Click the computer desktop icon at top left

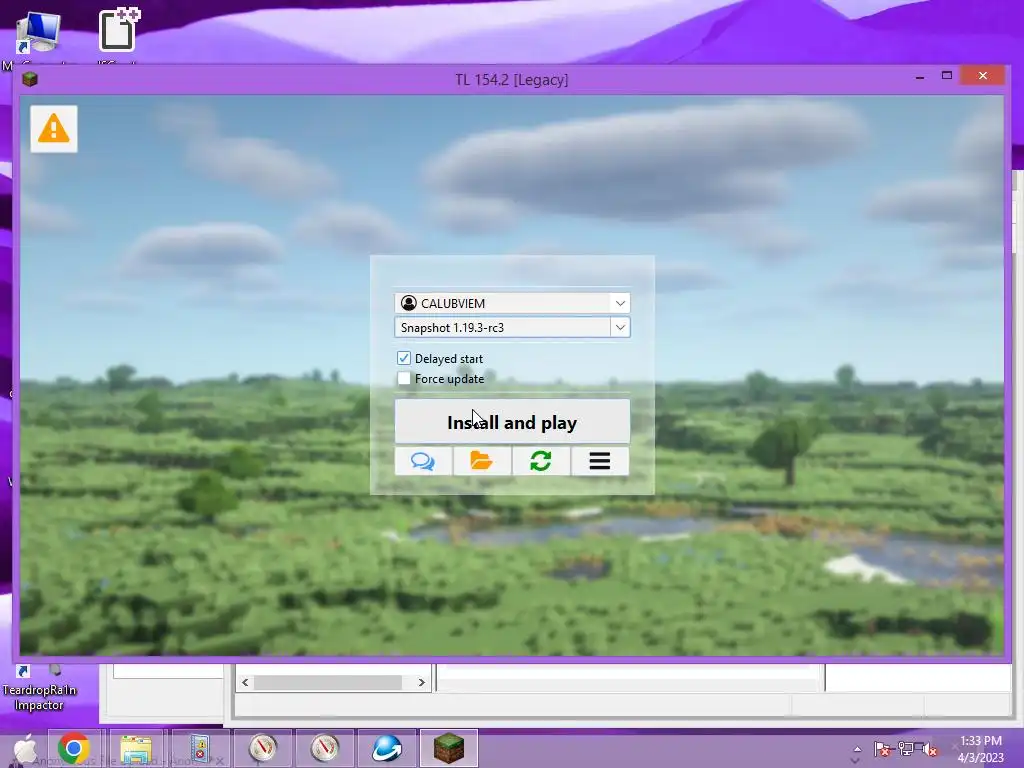[38, 33]
